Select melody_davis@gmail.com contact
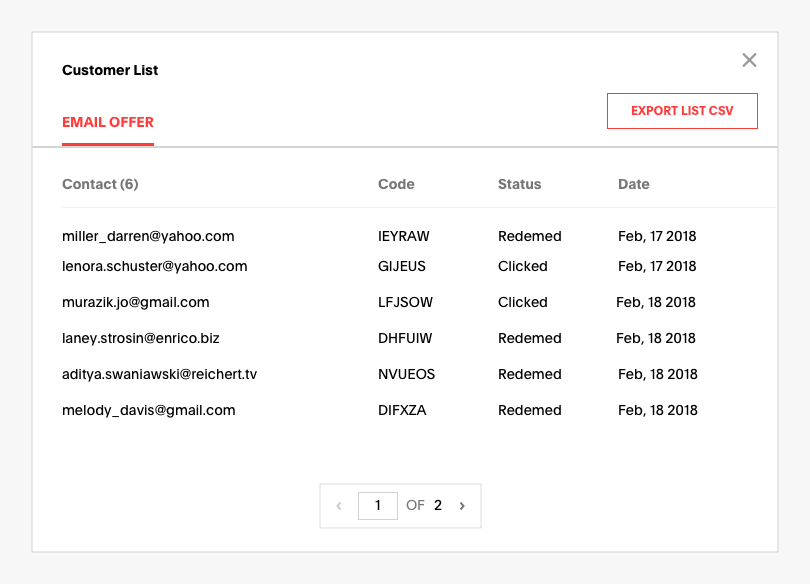810x584 pixels. point(149,411)
